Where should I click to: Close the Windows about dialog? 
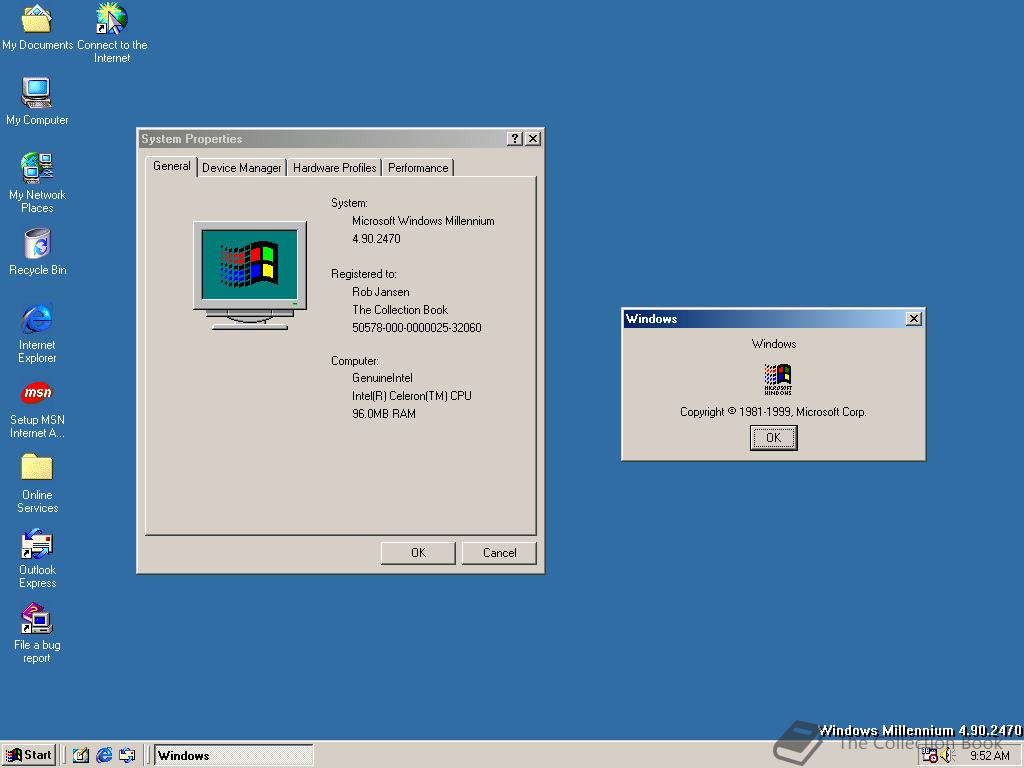[x=914, y=319]
